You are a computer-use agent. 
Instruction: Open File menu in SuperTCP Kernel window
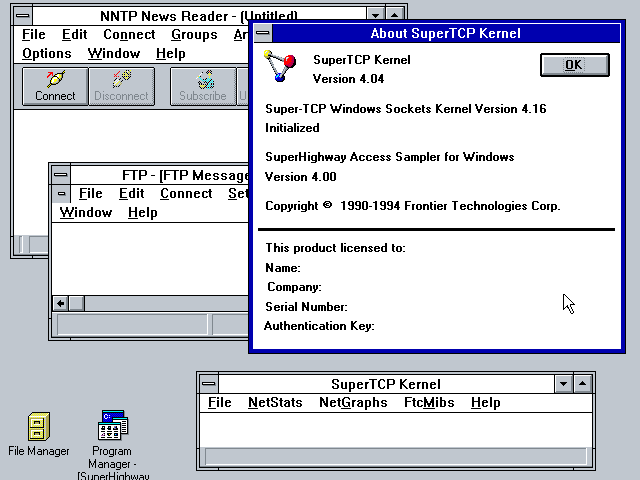pos(220,402)
